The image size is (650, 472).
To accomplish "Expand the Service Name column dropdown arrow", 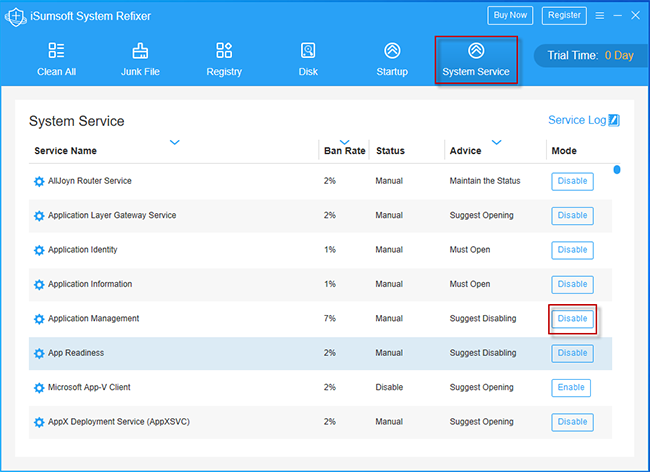I will (x=175, y=143).
